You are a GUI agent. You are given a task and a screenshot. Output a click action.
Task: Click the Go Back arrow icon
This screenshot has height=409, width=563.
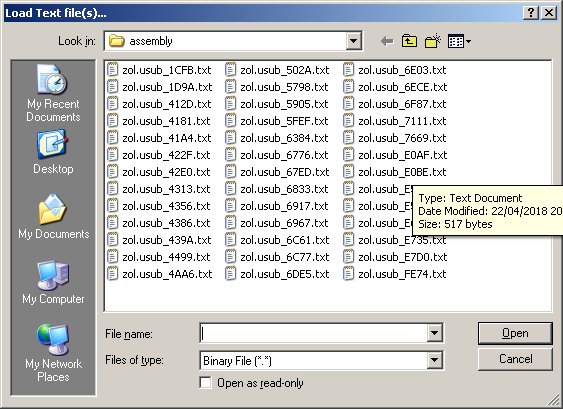[387, 41]
